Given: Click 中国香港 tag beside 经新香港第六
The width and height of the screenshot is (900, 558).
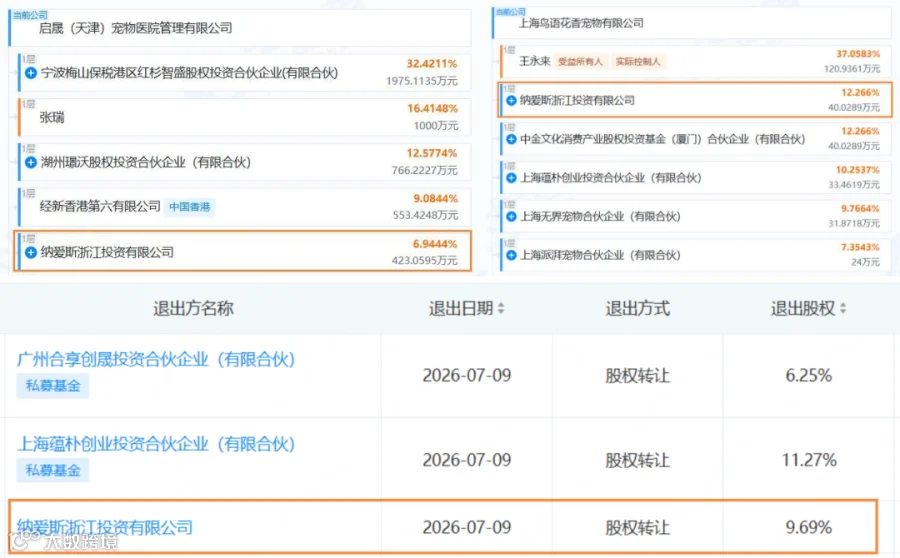Looking at the screenshot, I should click(x=189, y=207).
